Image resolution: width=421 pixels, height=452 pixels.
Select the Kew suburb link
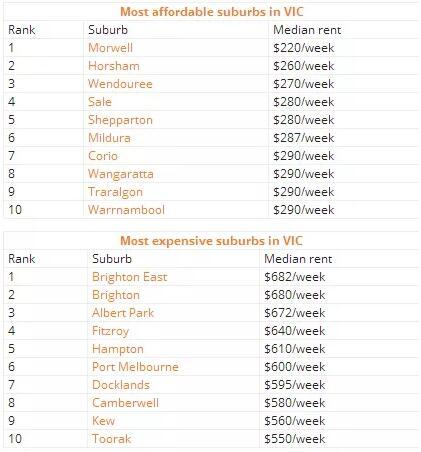pyautogui.click(x=103, y=421)
